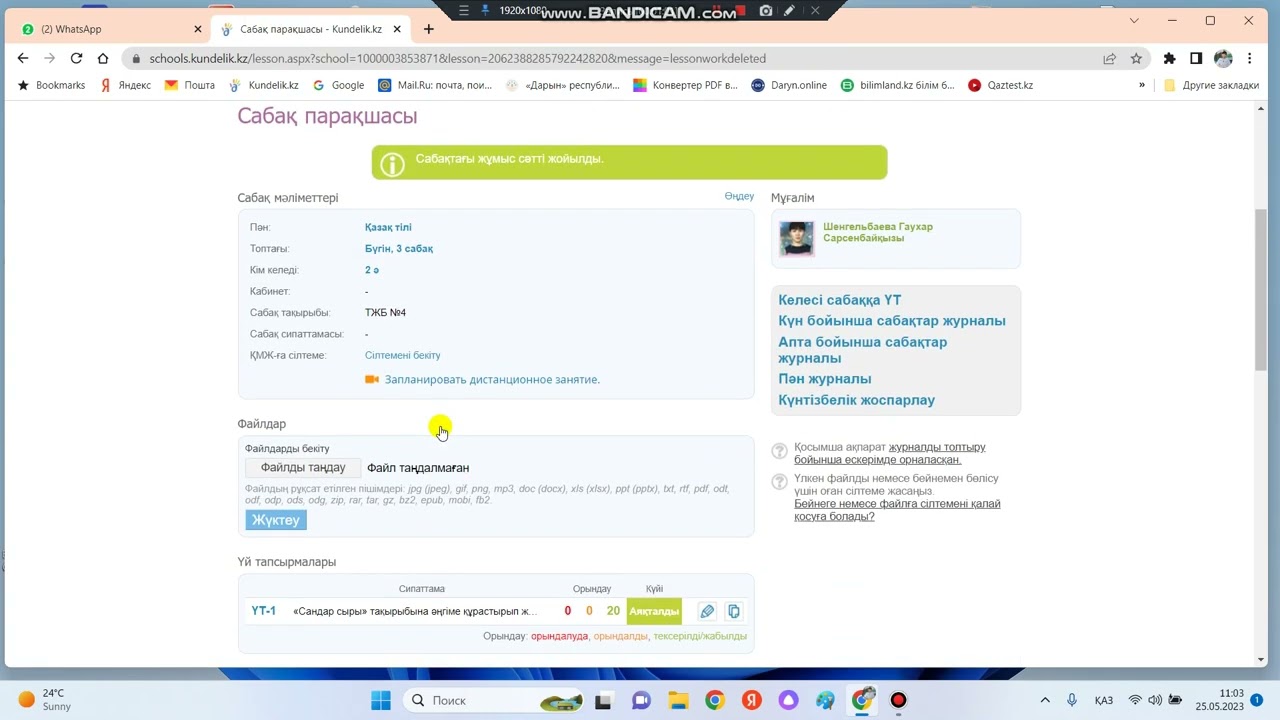The width and height of the screenshot is (1280, 720).
Task: Open the ҮТ-1 homework link
Action: click(x=263, y=611)
